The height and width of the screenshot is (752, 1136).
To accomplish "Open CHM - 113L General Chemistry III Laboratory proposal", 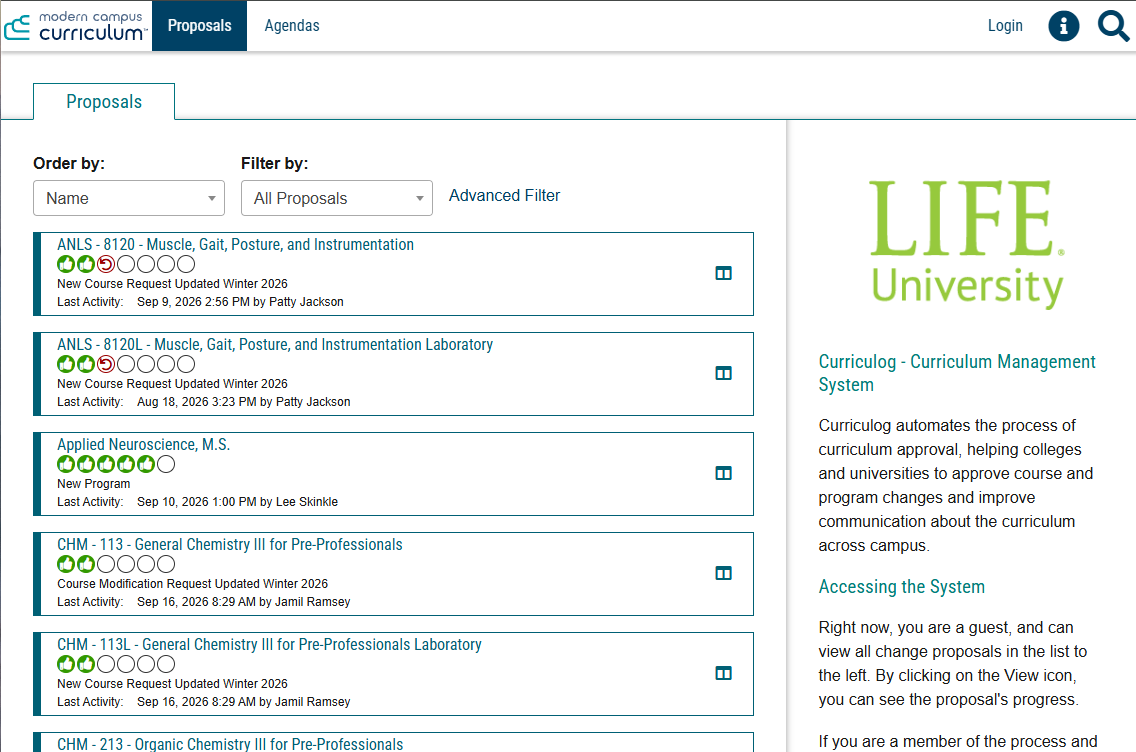I will 270,645.
